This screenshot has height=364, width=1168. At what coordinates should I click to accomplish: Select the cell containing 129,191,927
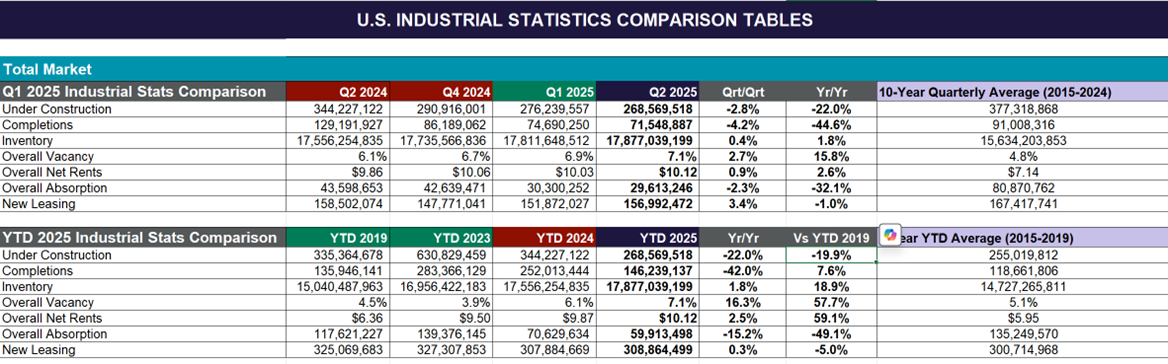tap(337, 124)
